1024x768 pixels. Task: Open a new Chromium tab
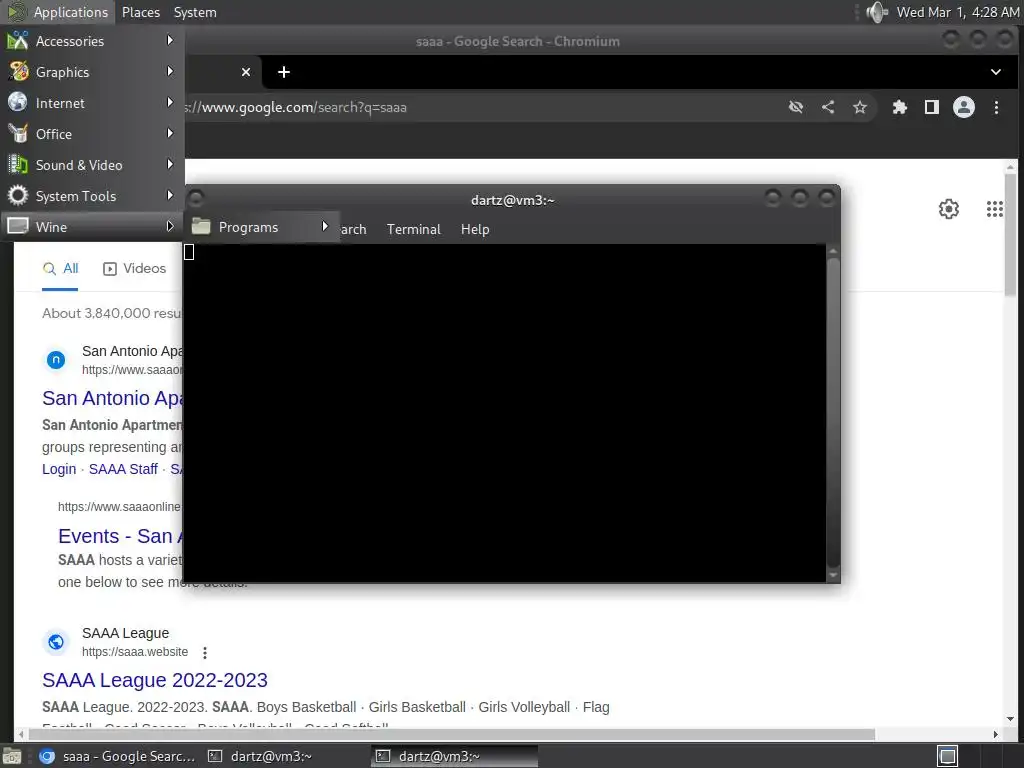click(283, 72)
